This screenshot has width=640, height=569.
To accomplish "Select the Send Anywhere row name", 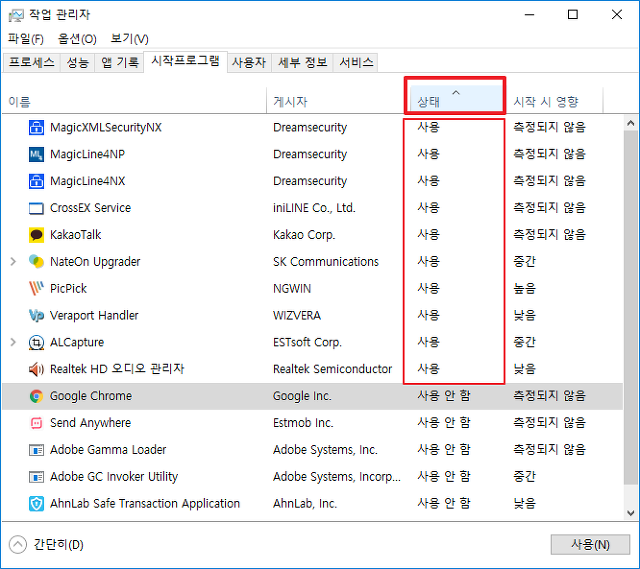I will tap(90, 423).
